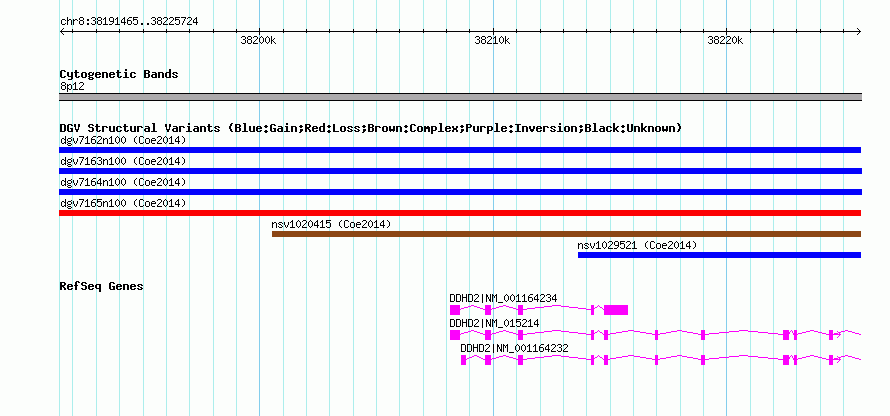Click the blue dgv7162n100 gain bar
The image size is (890, 416).
coord(460,150)
